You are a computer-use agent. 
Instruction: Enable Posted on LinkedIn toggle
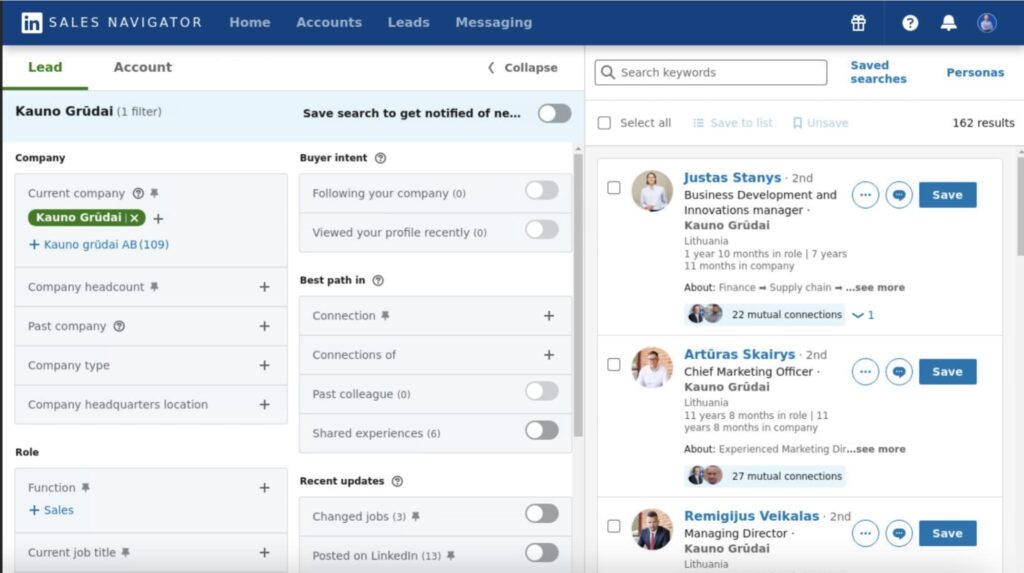pyautogui.click(x=541, y=553)
